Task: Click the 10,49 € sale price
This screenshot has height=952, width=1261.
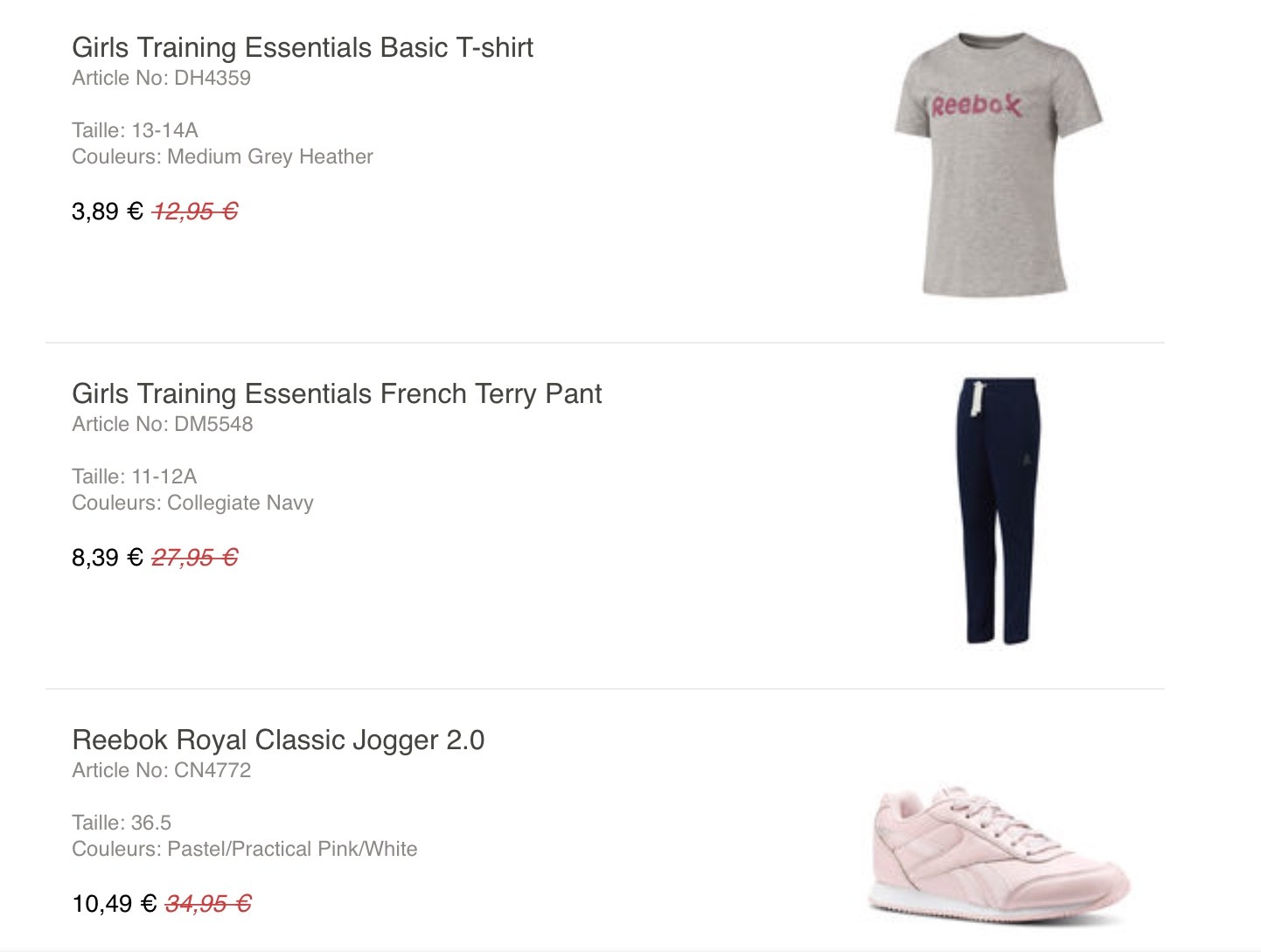Action: 114,904
